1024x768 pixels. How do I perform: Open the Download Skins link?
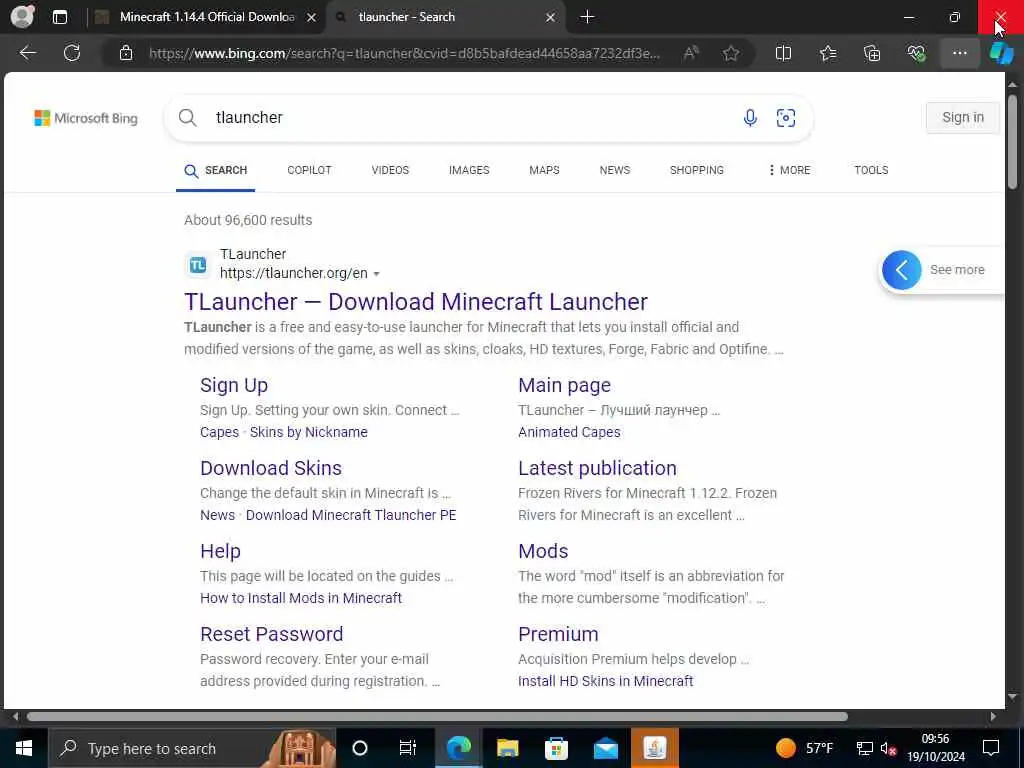(271, 468)
